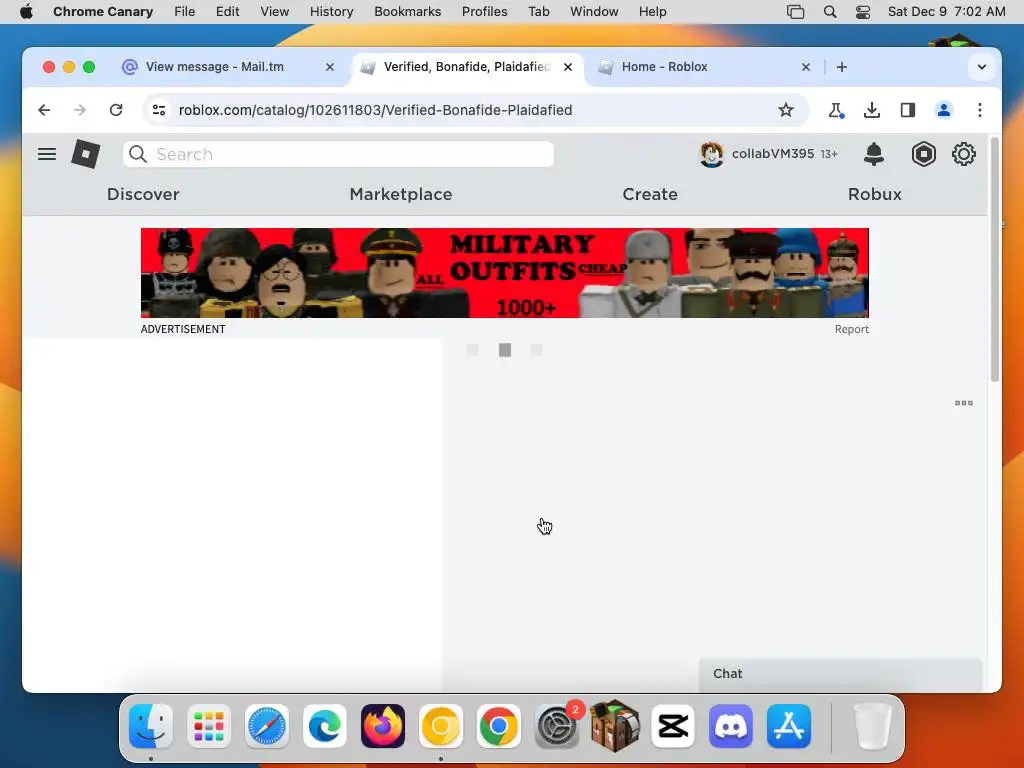Open App Store from the Dock
The width and height of the screenshot is (1024, 768).
point(789,726)
